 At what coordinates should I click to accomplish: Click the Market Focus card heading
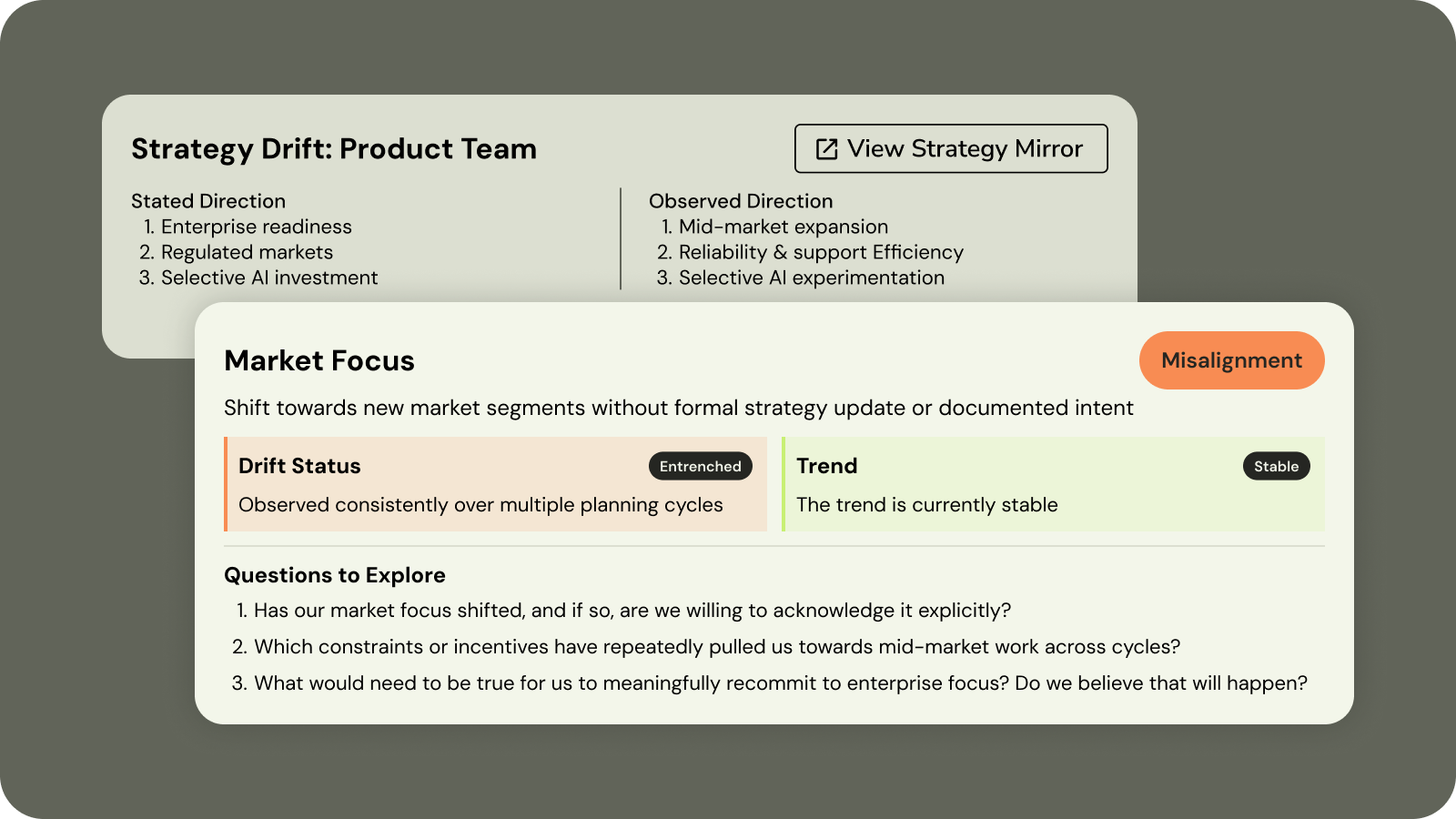coord(319,360)
